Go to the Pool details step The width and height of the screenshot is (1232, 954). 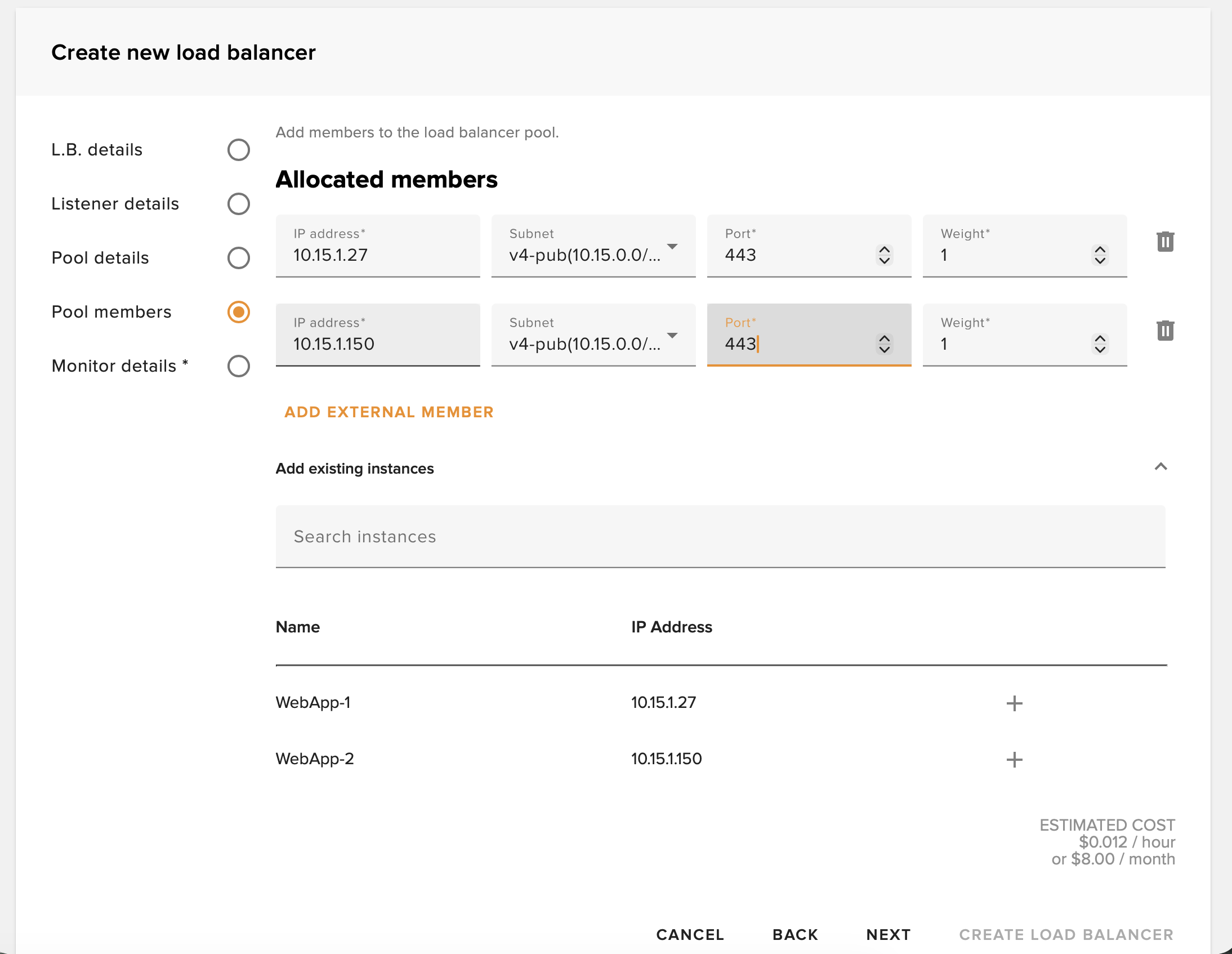tap(238, 258)
